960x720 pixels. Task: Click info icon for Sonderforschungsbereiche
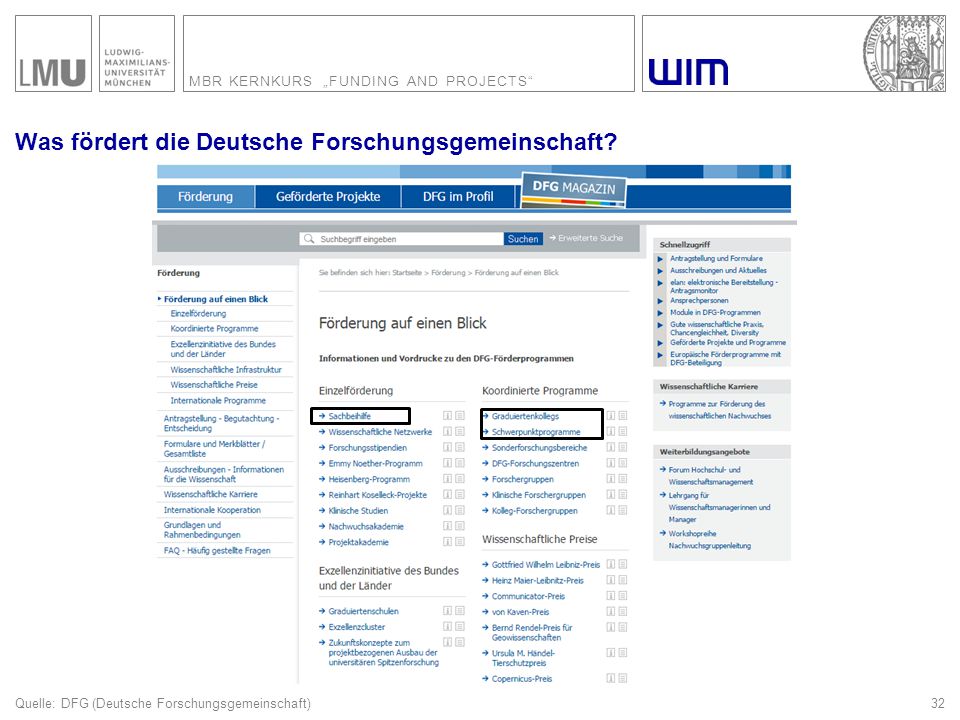pyautogui.click(x=610, y=448)
